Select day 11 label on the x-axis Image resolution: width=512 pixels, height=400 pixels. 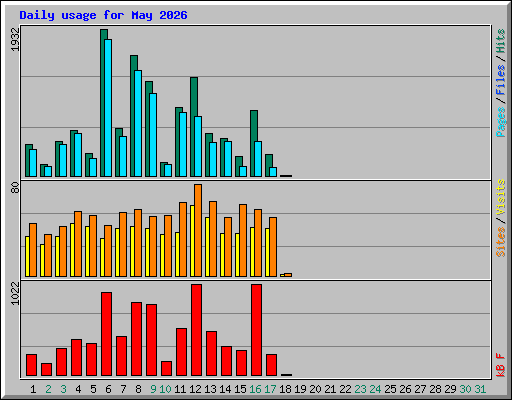point(180,389)
